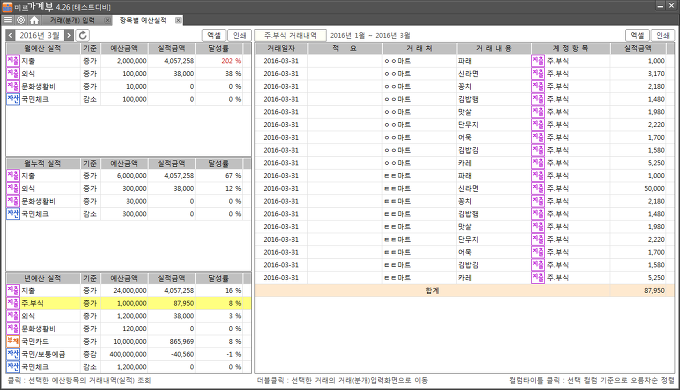The width and height of the screenshot is (680, 390).
Task: Click 지출 icon in ㄹㄹ마트 카레 transaction row
Action: tap(538, 278)
